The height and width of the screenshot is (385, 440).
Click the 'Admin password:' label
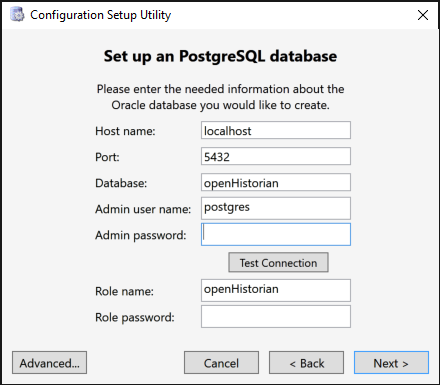coord(141,235)
